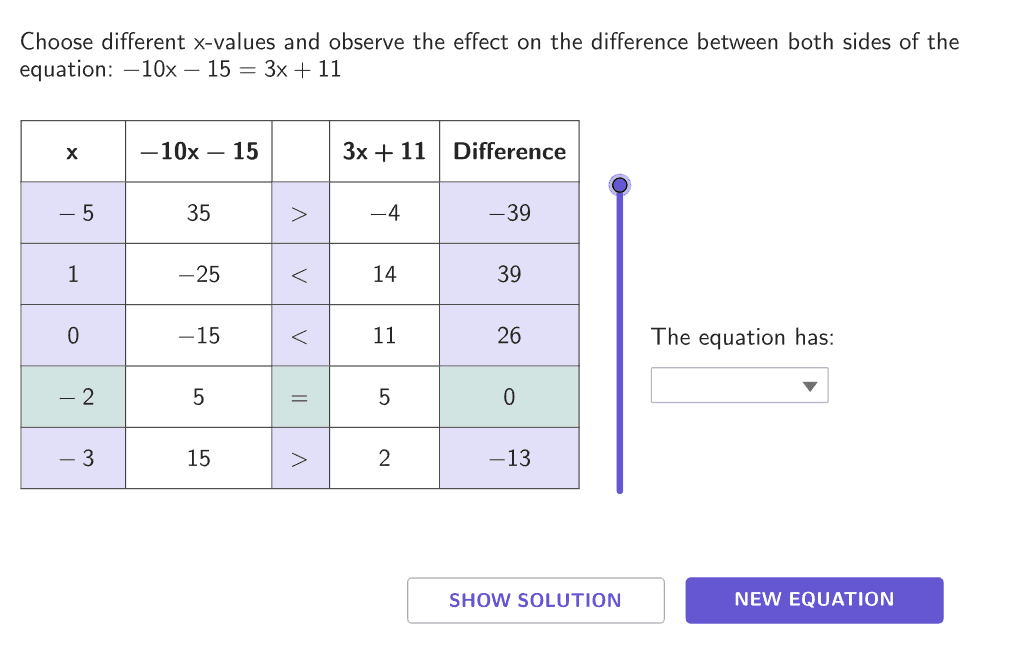This screenshot has height=645, width=1032.
Task: Click the Difference column header
Action: click(509, 151)
